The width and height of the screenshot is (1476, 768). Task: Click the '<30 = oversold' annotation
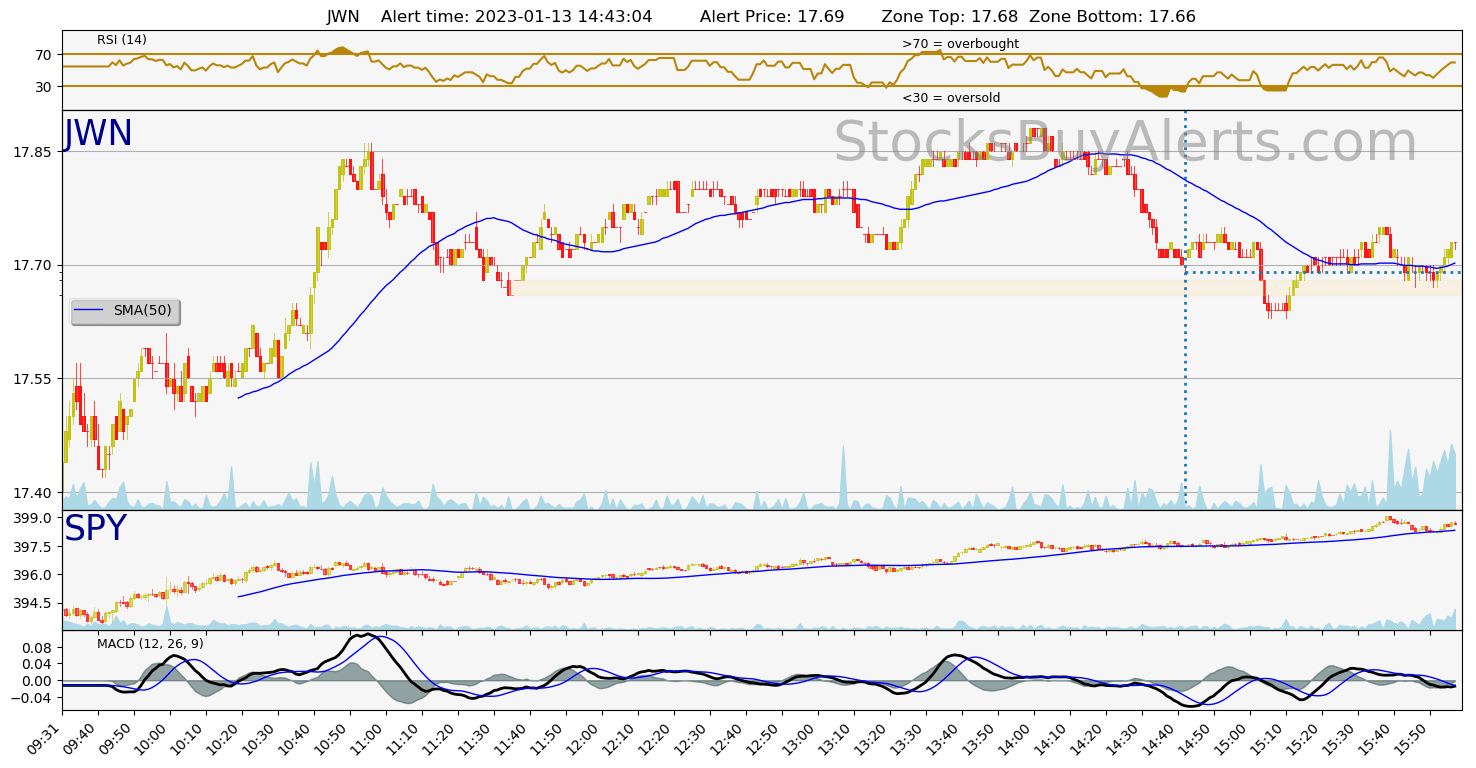point(951,98)
